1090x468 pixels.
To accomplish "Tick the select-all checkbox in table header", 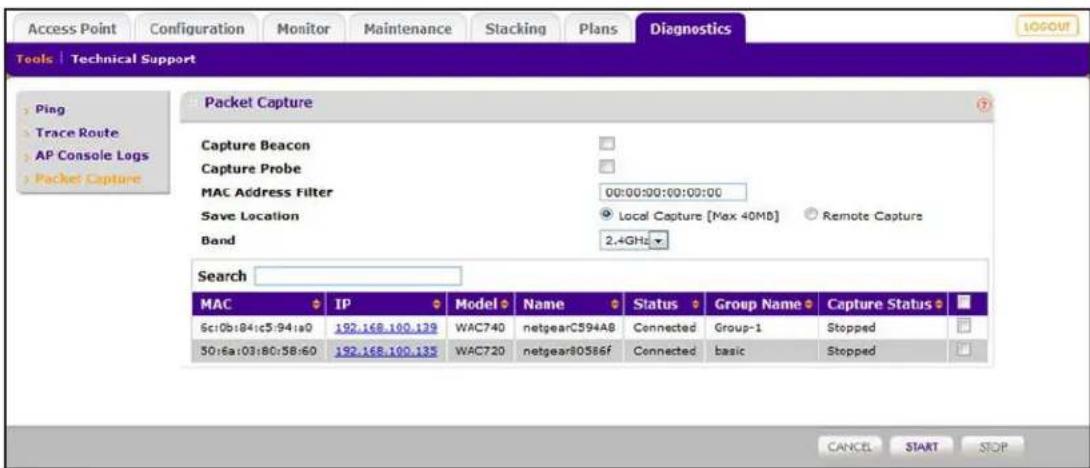I will 964,302.
